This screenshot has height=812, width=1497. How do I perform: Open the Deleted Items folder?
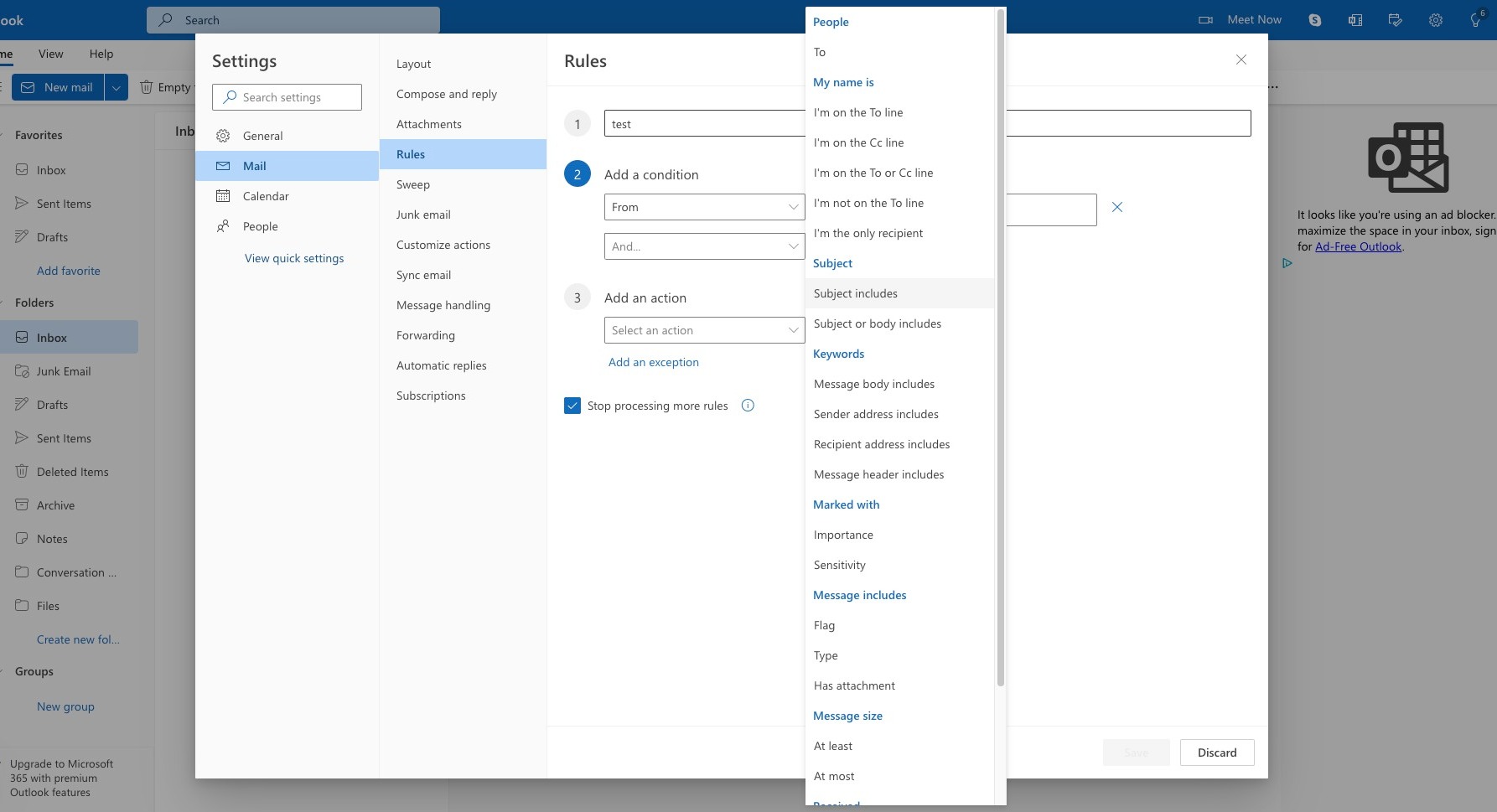coord(72,472)
